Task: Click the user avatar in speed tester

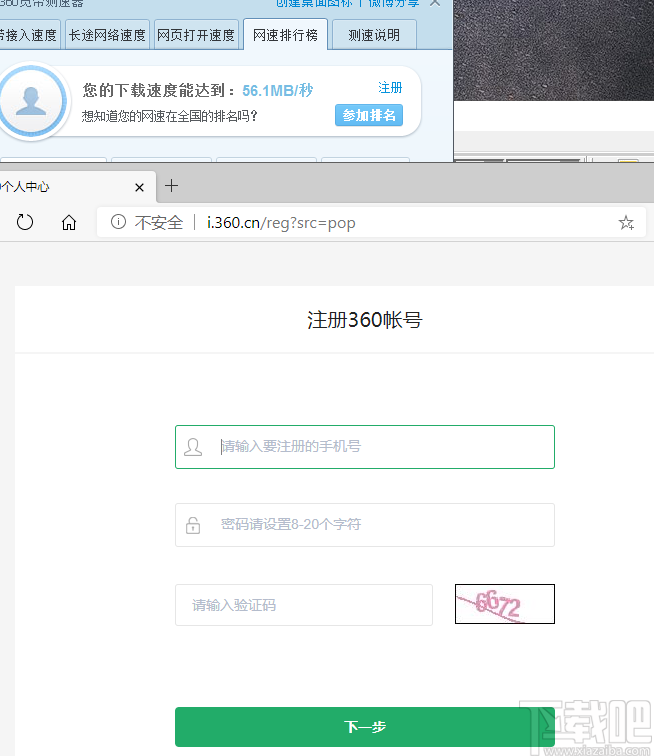Action: pyautogui.click(x=32, y=101)
